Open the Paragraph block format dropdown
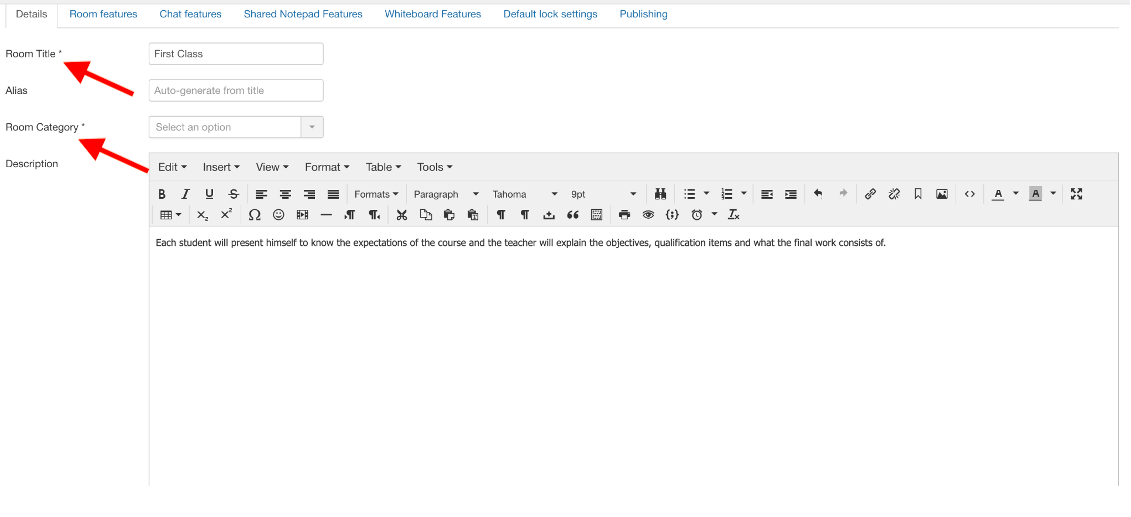The height and width of the screenshot is (517, 1131). click(446, 194)
